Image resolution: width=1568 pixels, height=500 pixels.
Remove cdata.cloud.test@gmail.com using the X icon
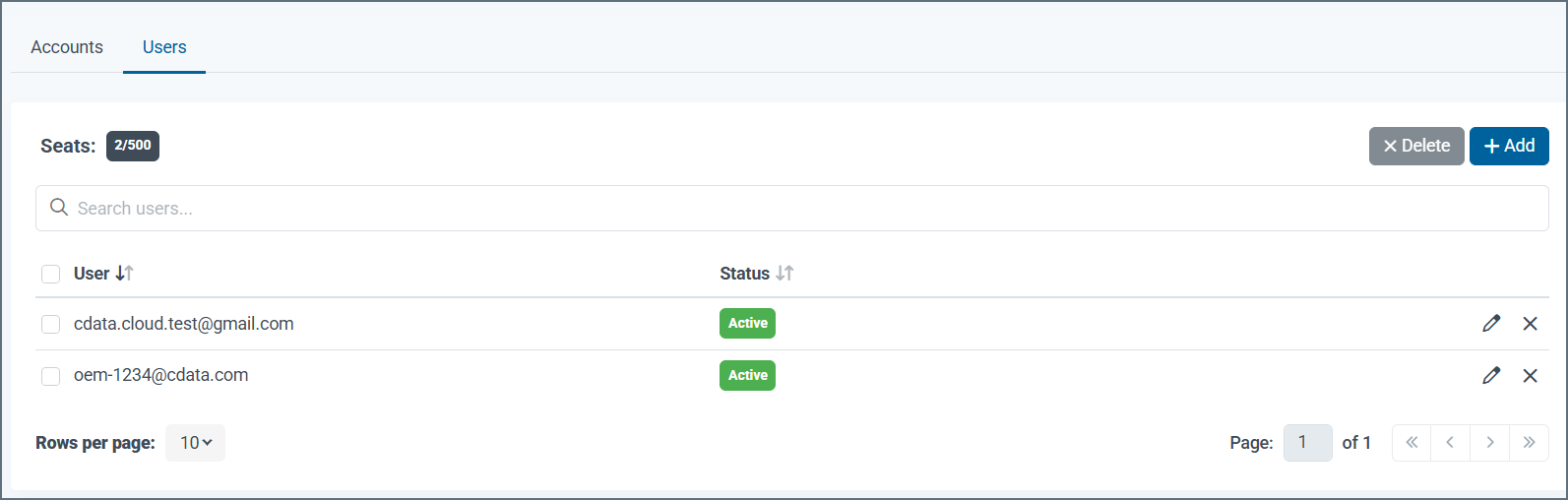tap(1530, 323)
